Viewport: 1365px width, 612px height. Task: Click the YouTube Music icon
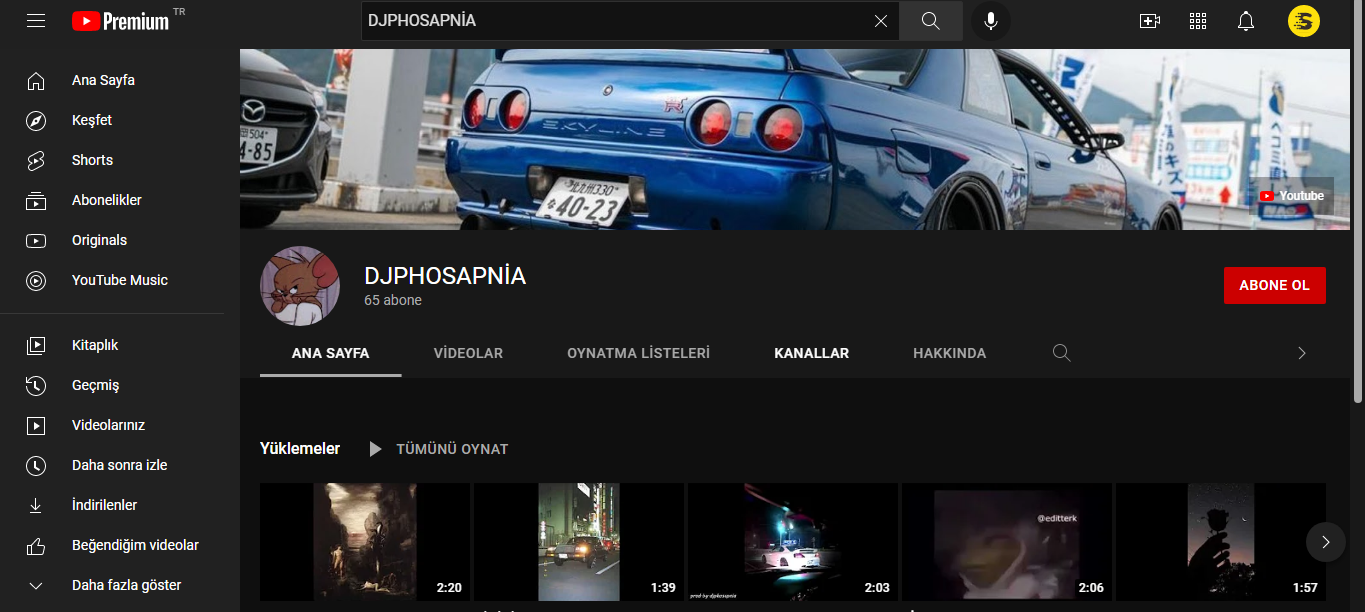36,281
